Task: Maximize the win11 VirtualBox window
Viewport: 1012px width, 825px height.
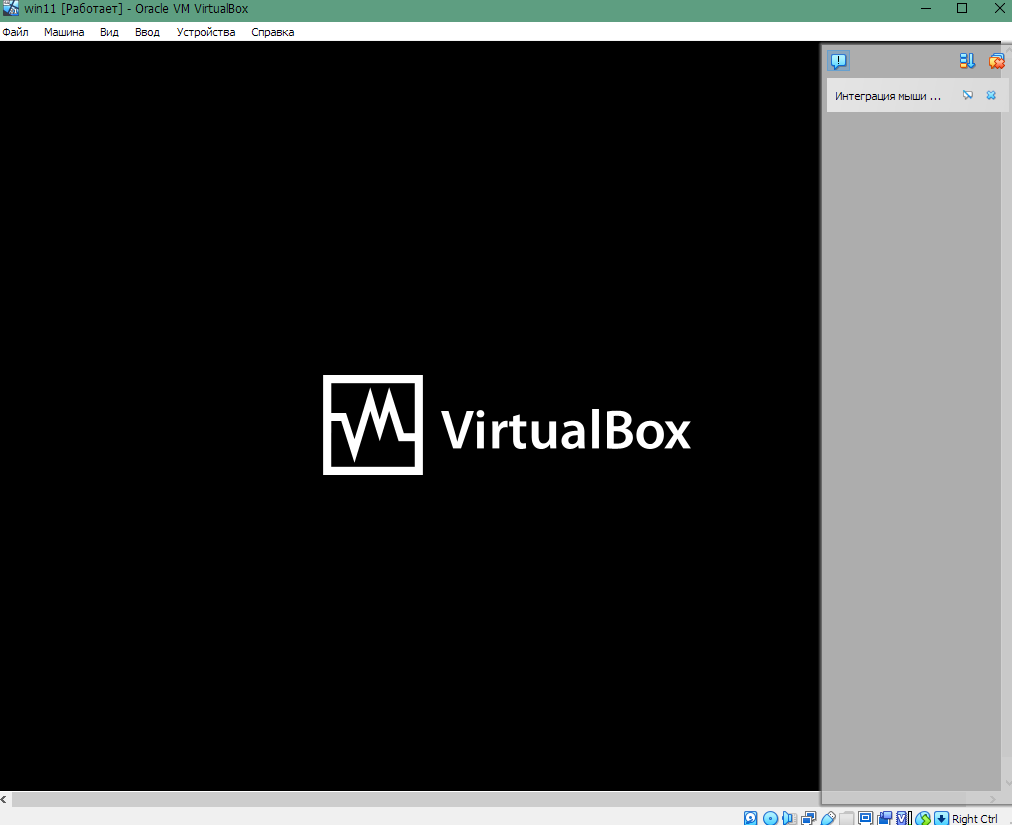Action: [962, 8]
